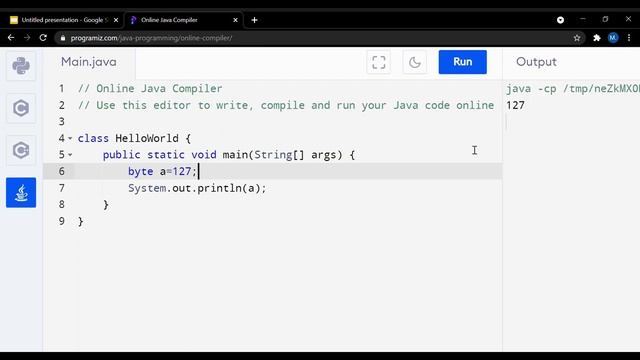Click the 'Use this editor' comment line
This screenshot has height=360, width=640.
pos(286,105)
